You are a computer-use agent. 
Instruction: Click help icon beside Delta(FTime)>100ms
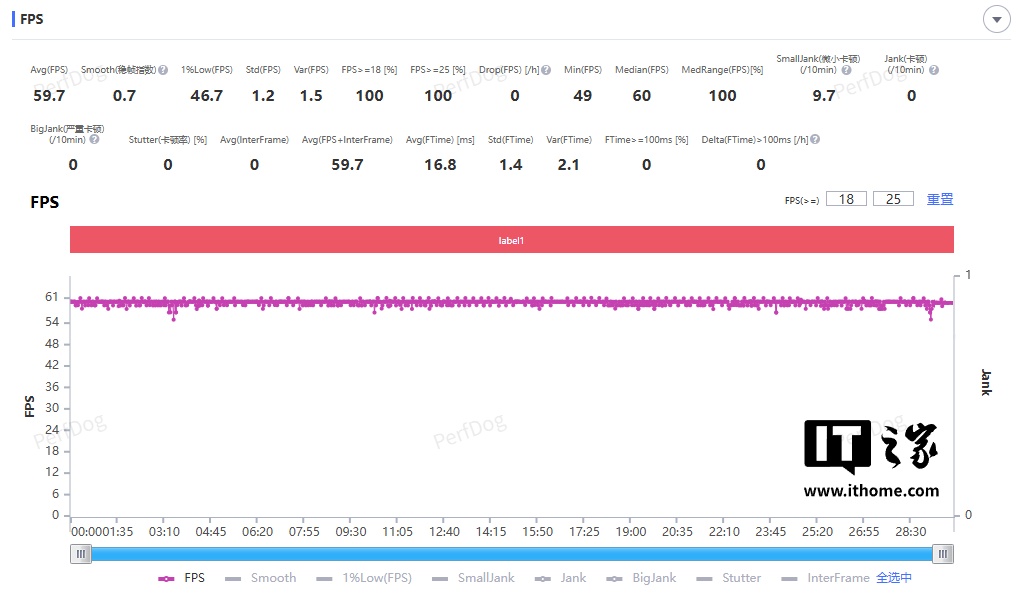[815, 140]
